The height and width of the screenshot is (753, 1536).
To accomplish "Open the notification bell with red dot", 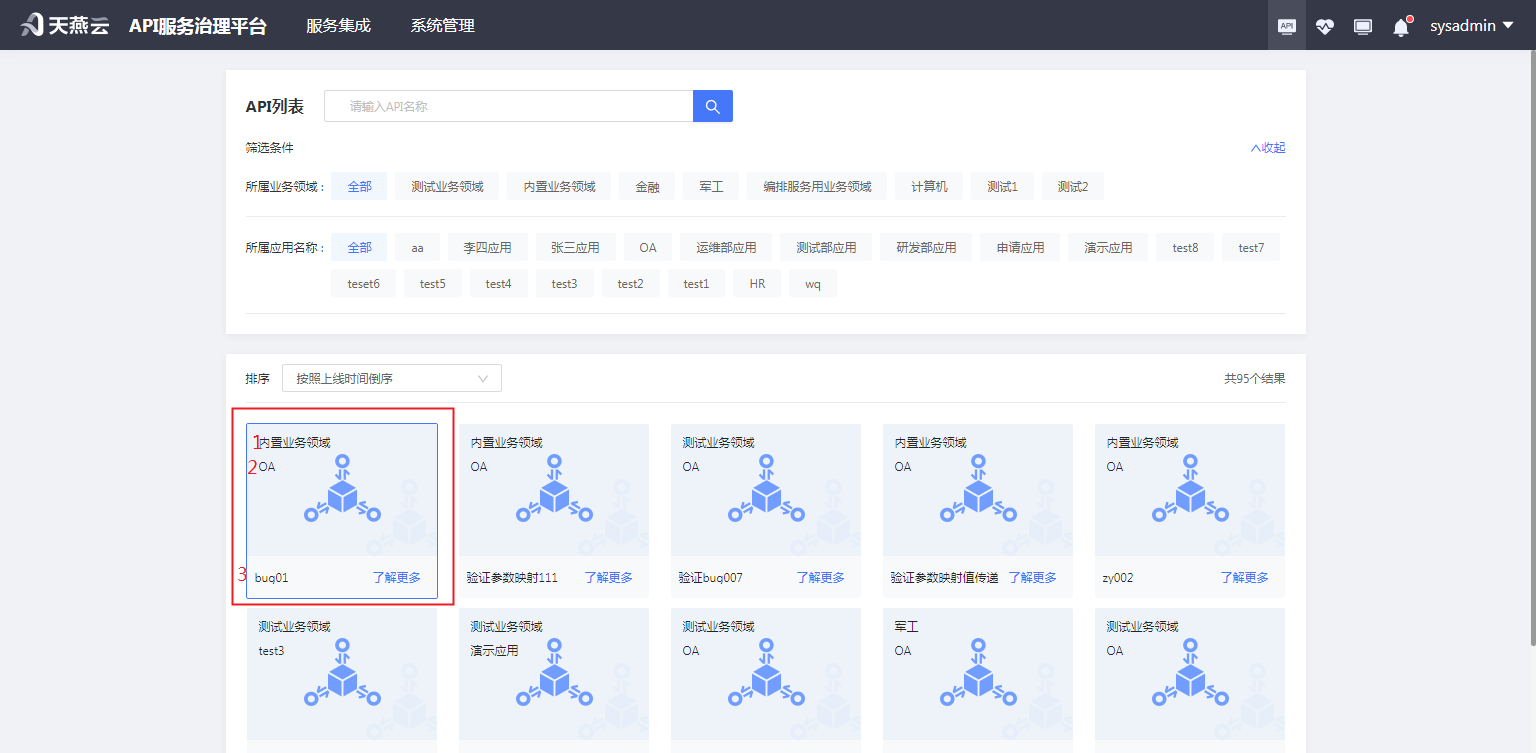I will (x=1400, y=25).
